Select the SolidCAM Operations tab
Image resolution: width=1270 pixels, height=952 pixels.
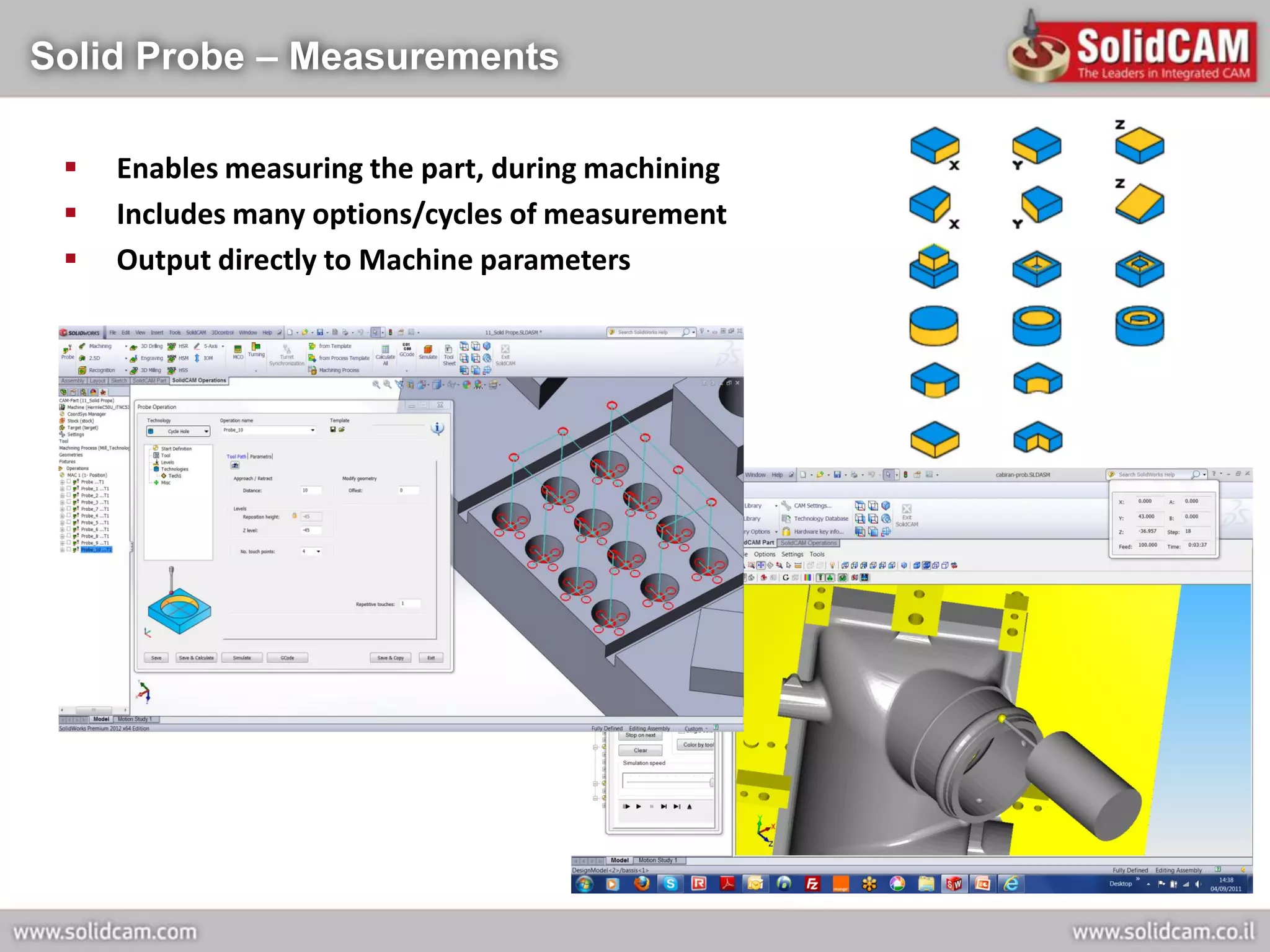pos(199,381)
